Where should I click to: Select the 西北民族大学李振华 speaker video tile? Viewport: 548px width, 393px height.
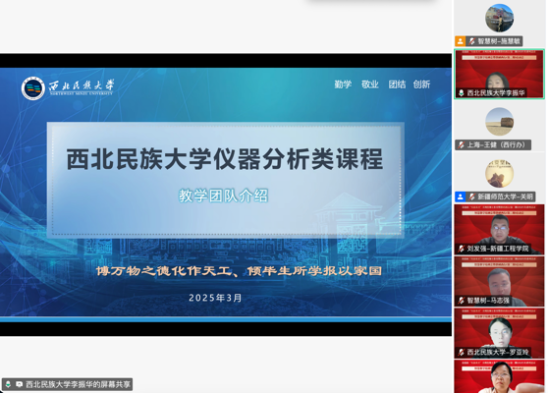[x=499, y=74]
